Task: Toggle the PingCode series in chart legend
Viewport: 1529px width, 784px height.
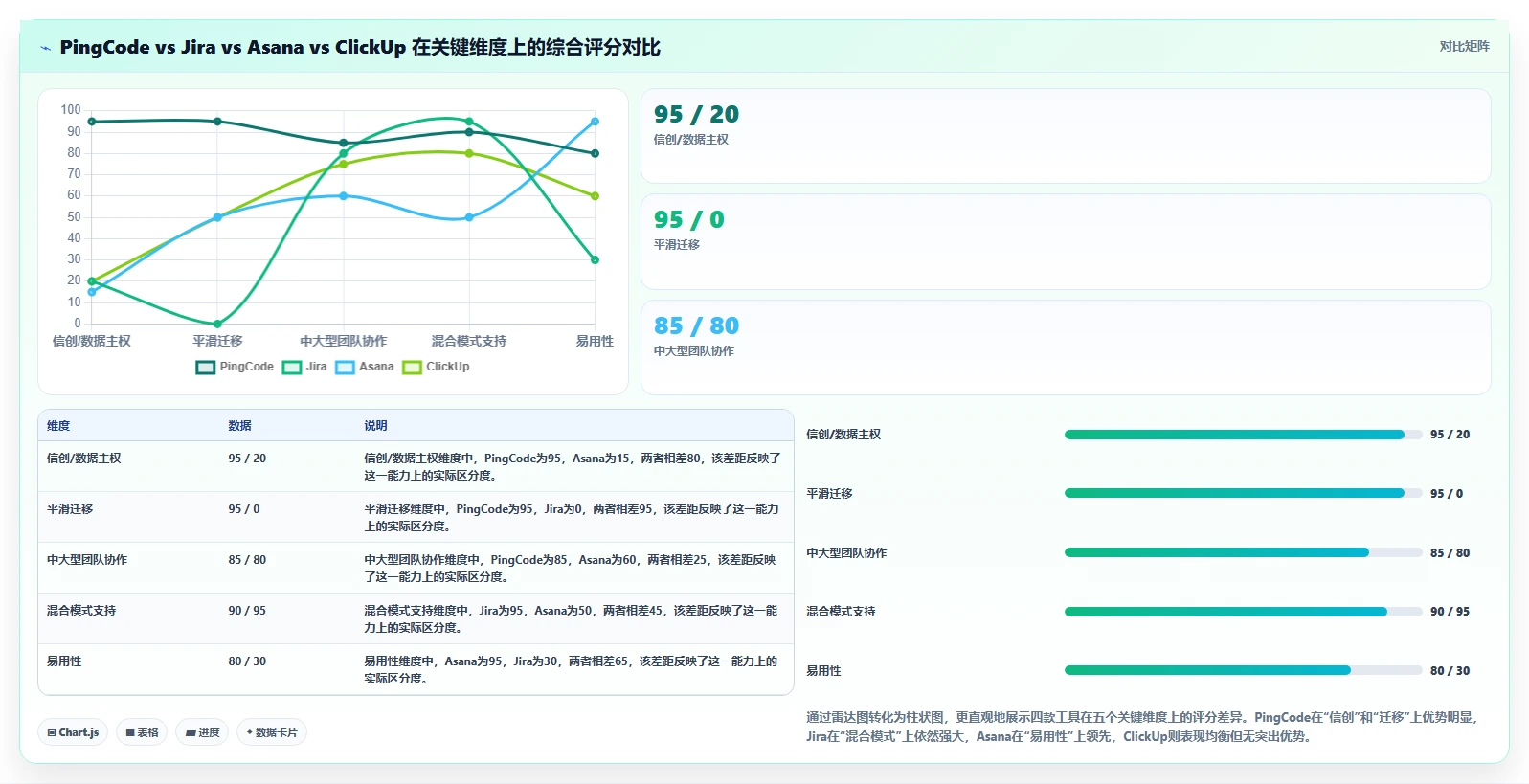Action: pos(235,367)
